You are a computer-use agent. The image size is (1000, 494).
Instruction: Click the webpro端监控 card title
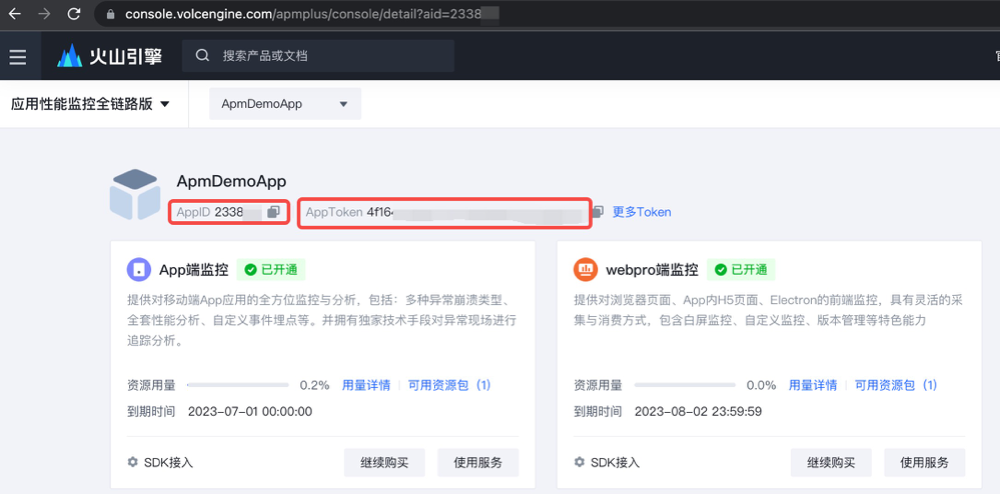pos(651,270)
